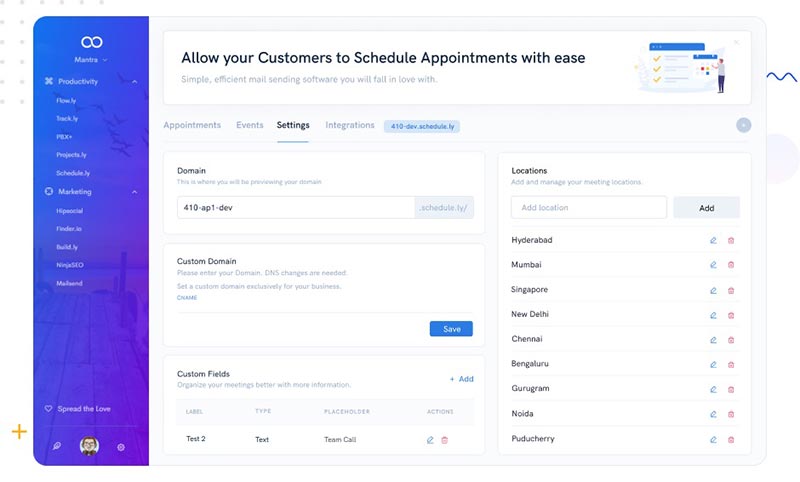800x482 pixels.
Task: Open the Mantra workspace dropdown
Action: point(92,60)
